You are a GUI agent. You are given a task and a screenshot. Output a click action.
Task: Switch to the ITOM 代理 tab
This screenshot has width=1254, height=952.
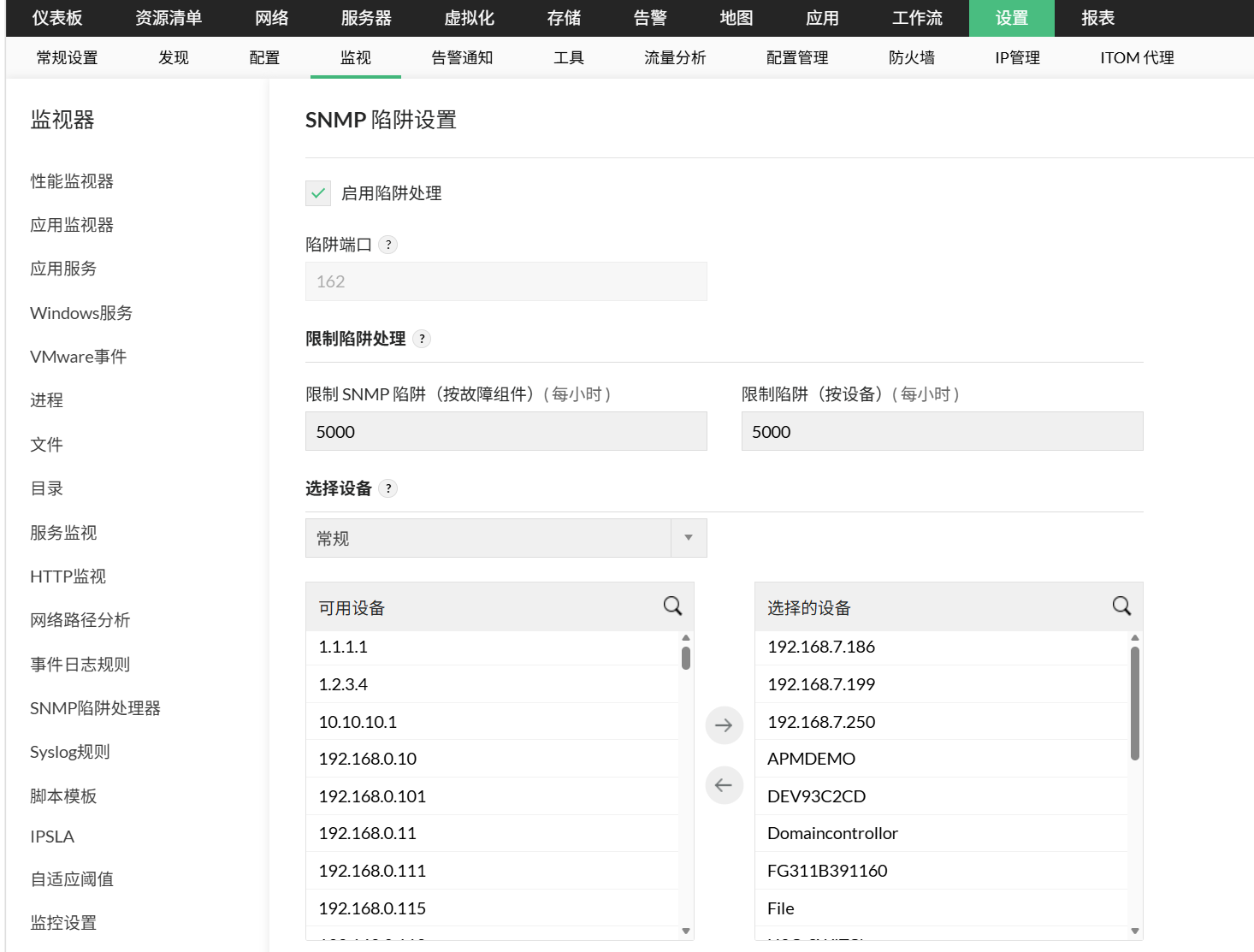coord(1137,57)
